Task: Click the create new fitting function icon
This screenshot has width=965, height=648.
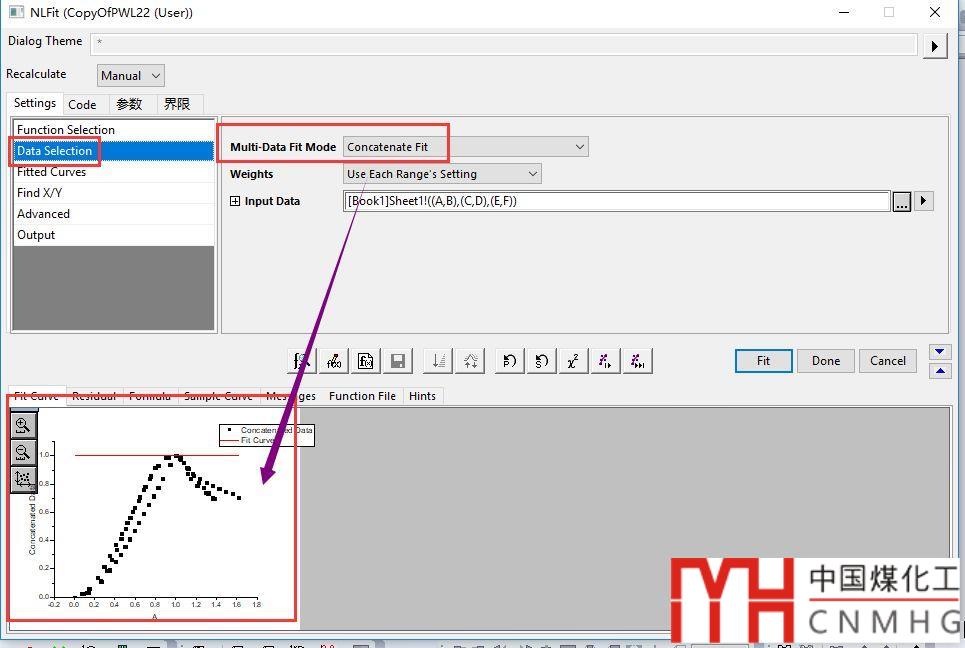Action: pyautogui.click(x=366, y=361)
